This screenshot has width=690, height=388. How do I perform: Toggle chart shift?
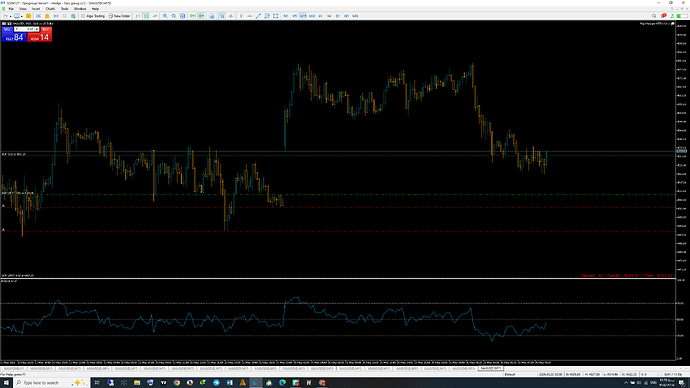201,16
